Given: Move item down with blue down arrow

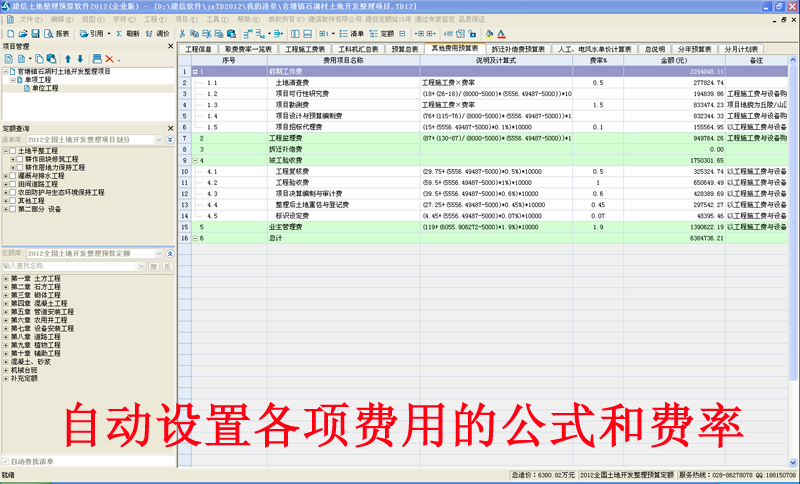Looking at the screenshot, I should [79, 59].
